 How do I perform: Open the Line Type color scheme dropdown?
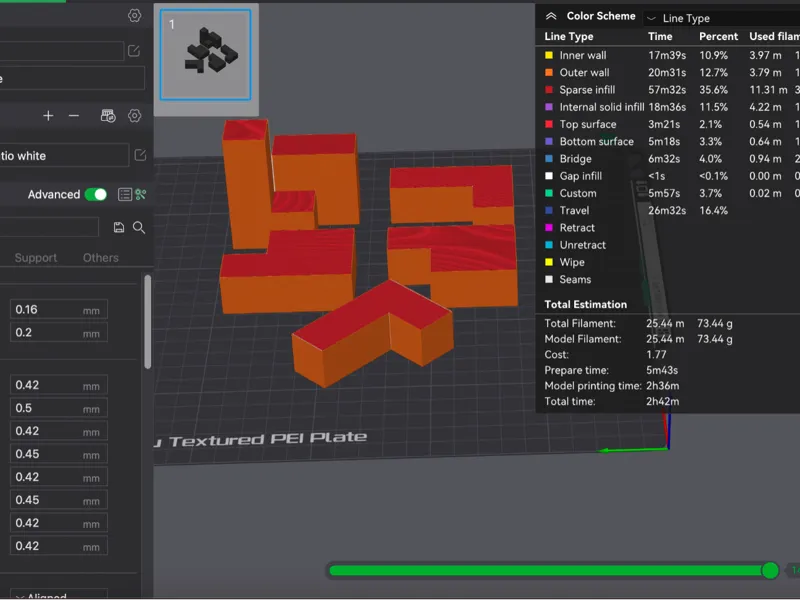pyautogui.click(x=721, y=18)
